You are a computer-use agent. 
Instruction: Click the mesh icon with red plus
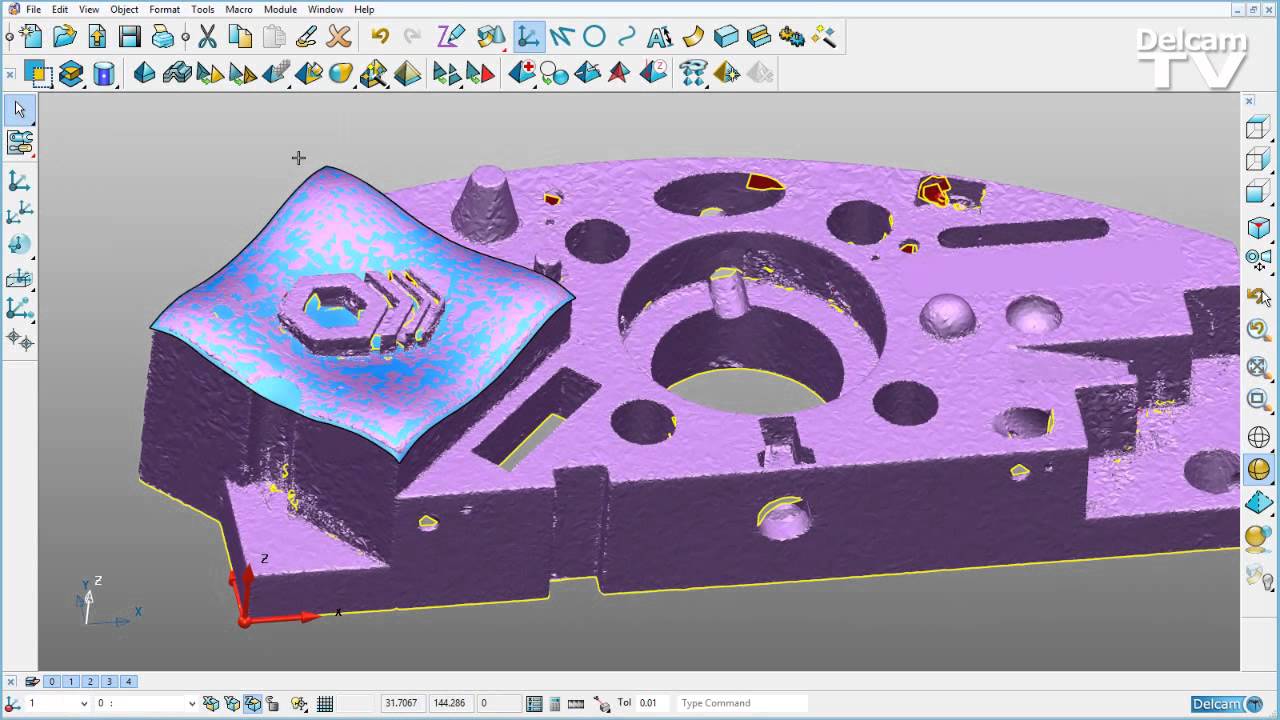pyautogui.click(x=521, y=73)
